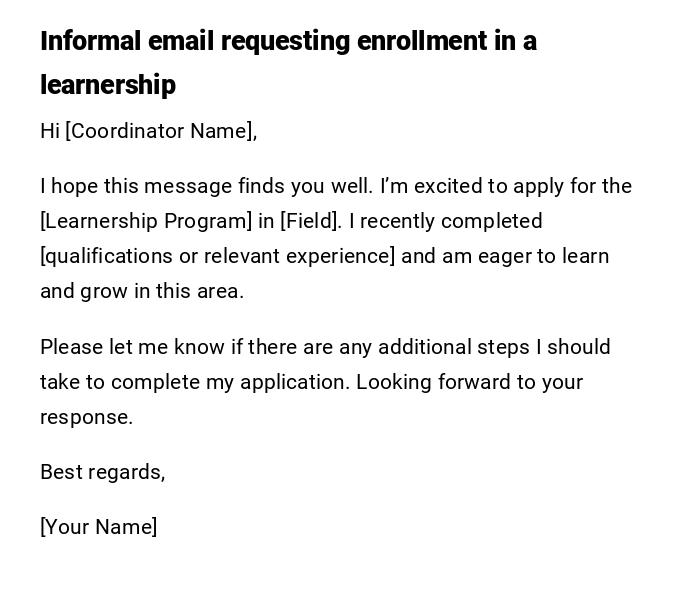The image size is (700, 590).
Task: Select the [Learnership Program] placeholder
Action: pyautogui.click(x=146, y=221)
